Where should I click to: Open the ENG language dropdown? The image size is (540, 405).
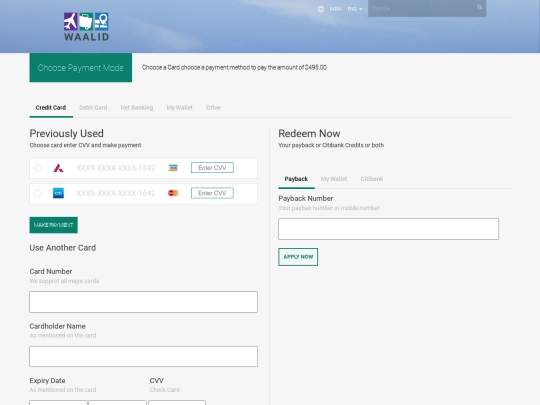coord(355,9)
